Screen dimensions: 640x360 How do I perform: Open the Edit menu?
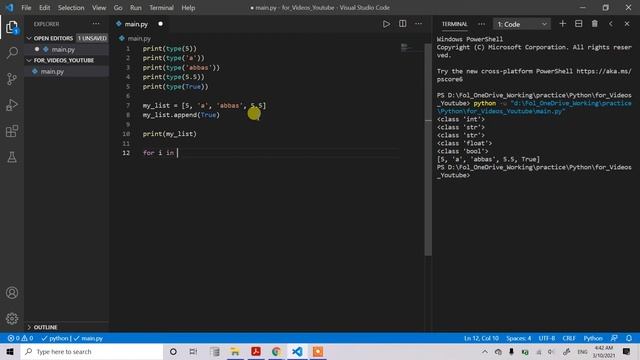[x=44, y=7]
